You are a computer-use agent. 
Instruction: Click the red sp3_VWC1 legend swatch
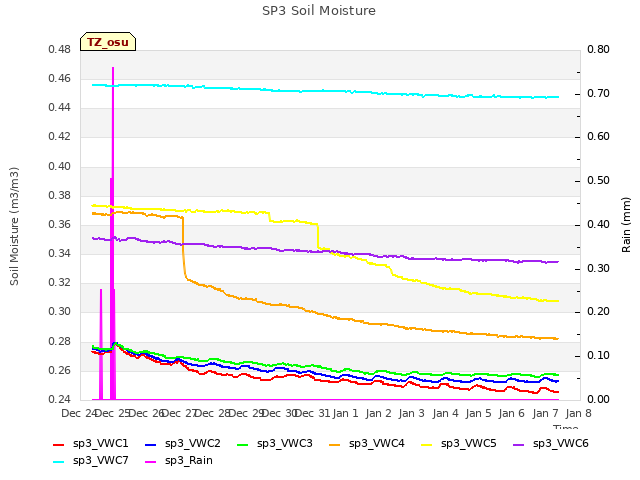(59, 444)
